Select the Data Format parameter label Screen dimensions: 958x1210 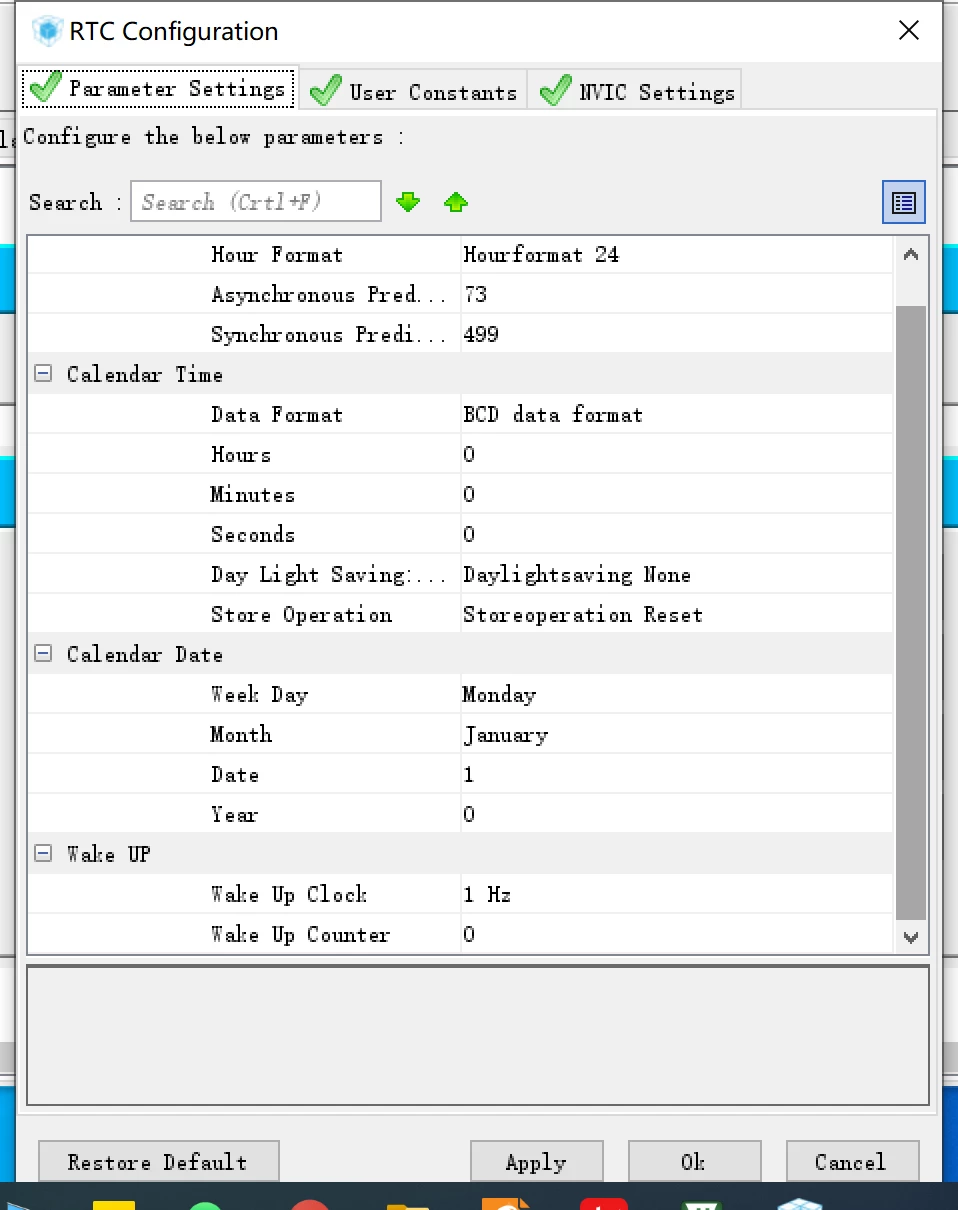point(277,414)
